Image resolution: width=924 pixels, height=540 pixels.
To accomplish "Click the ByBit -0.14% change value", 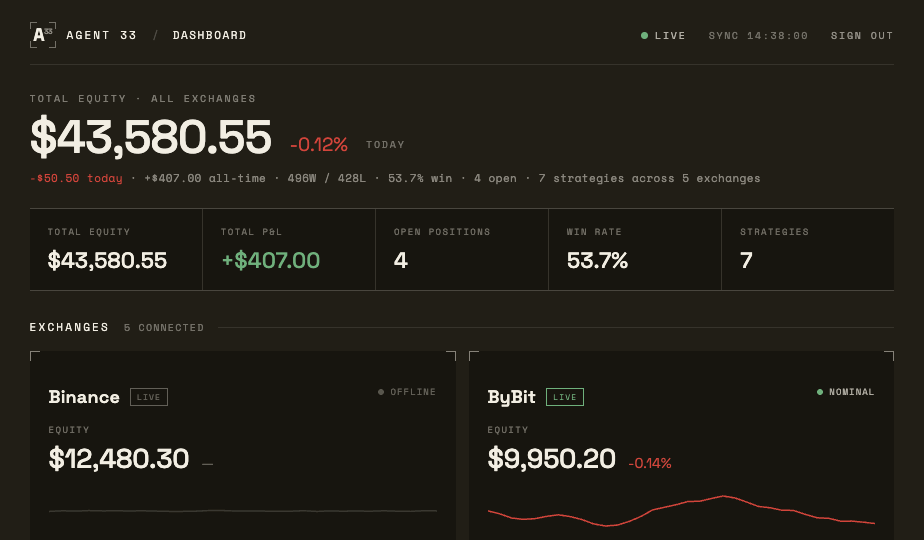I will click(x=650, y=463).
